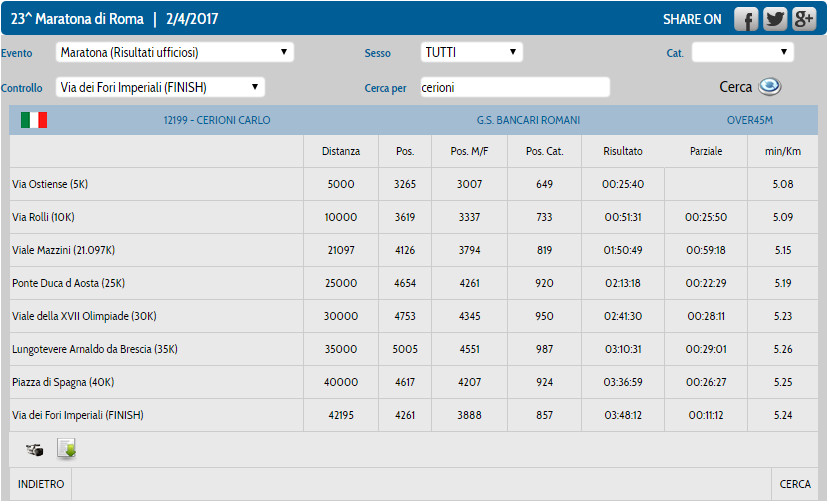Open the Controllo checkpoint dropdown
Screen dimensions: 830x504
[x=160, y=87]
